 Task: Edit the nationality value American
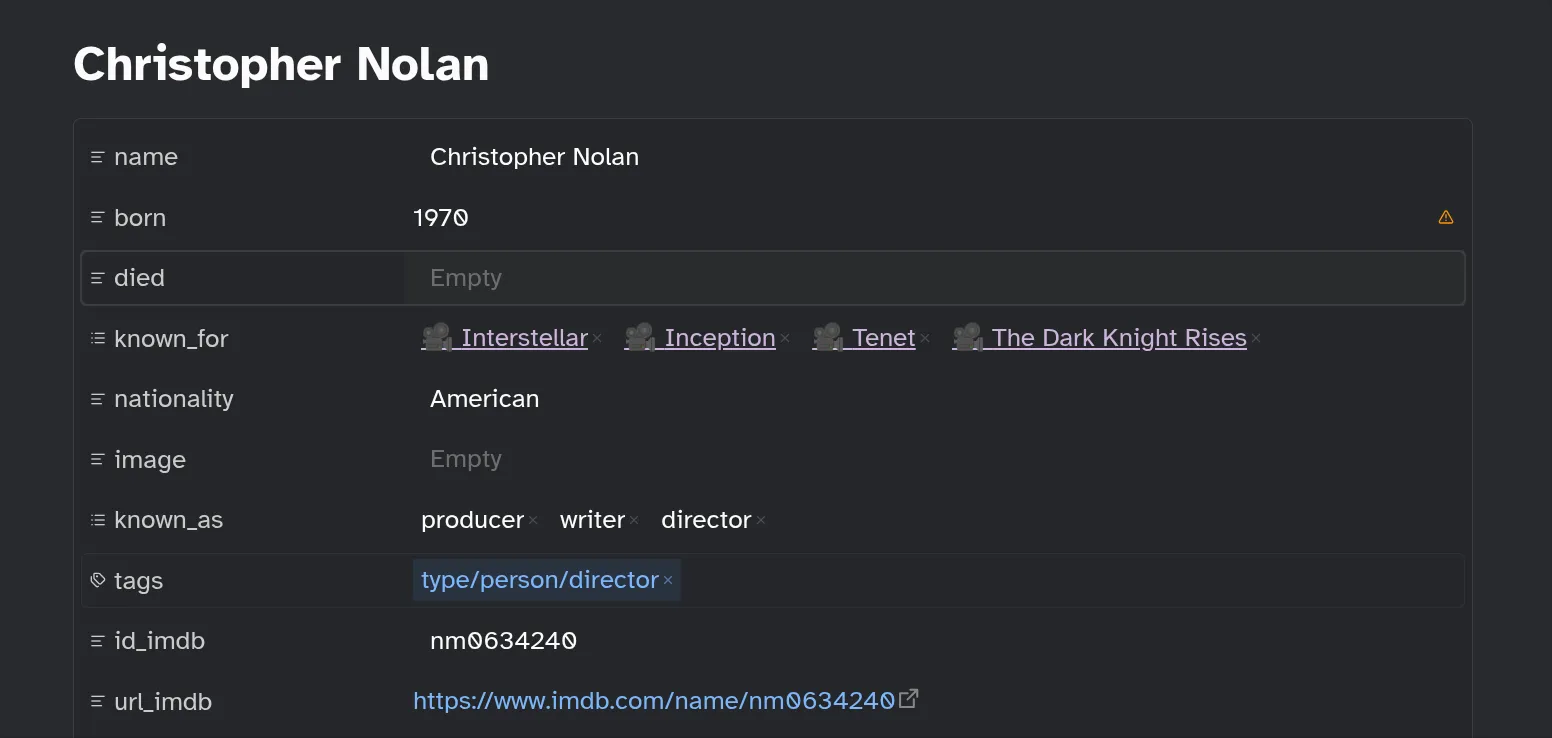pyautogui.click(x=484, y=398)
